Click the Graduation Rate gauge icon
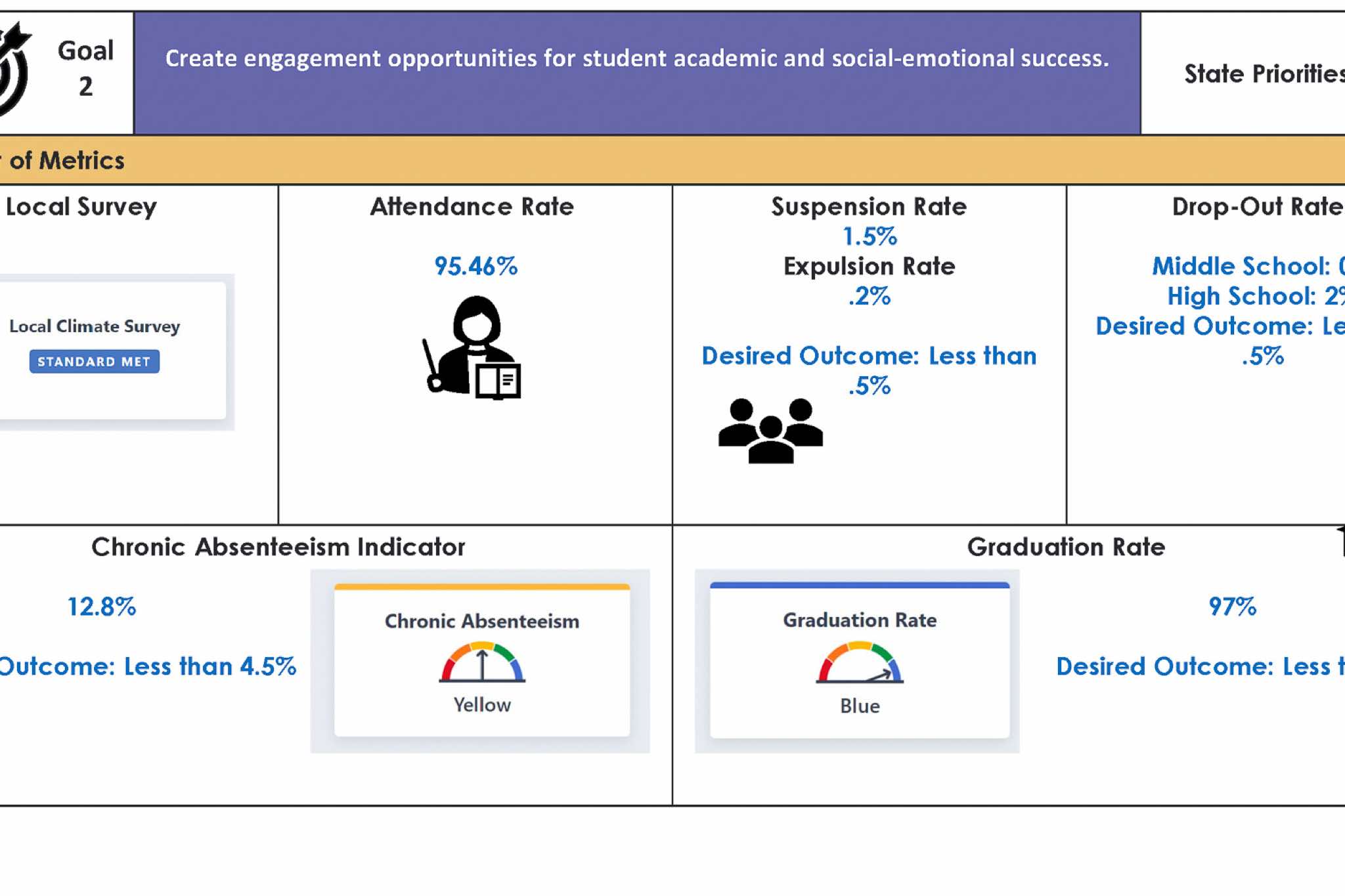 tap(860, 662)
